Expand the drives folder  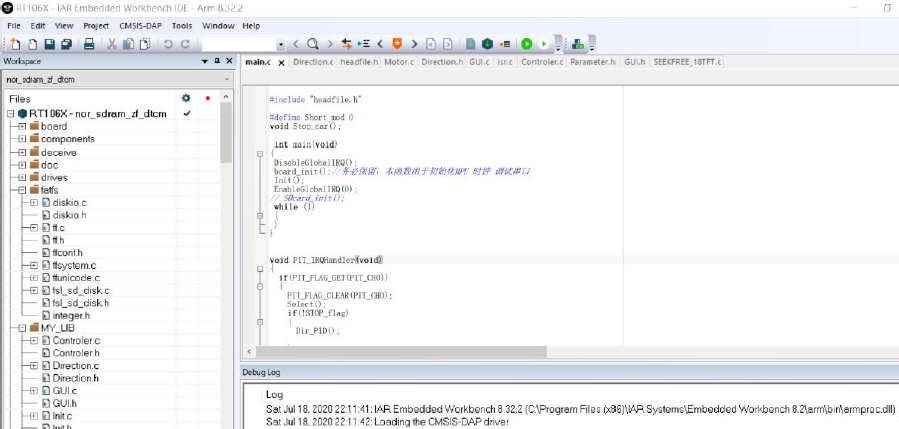pyautogui.click(x=22, y=177)
